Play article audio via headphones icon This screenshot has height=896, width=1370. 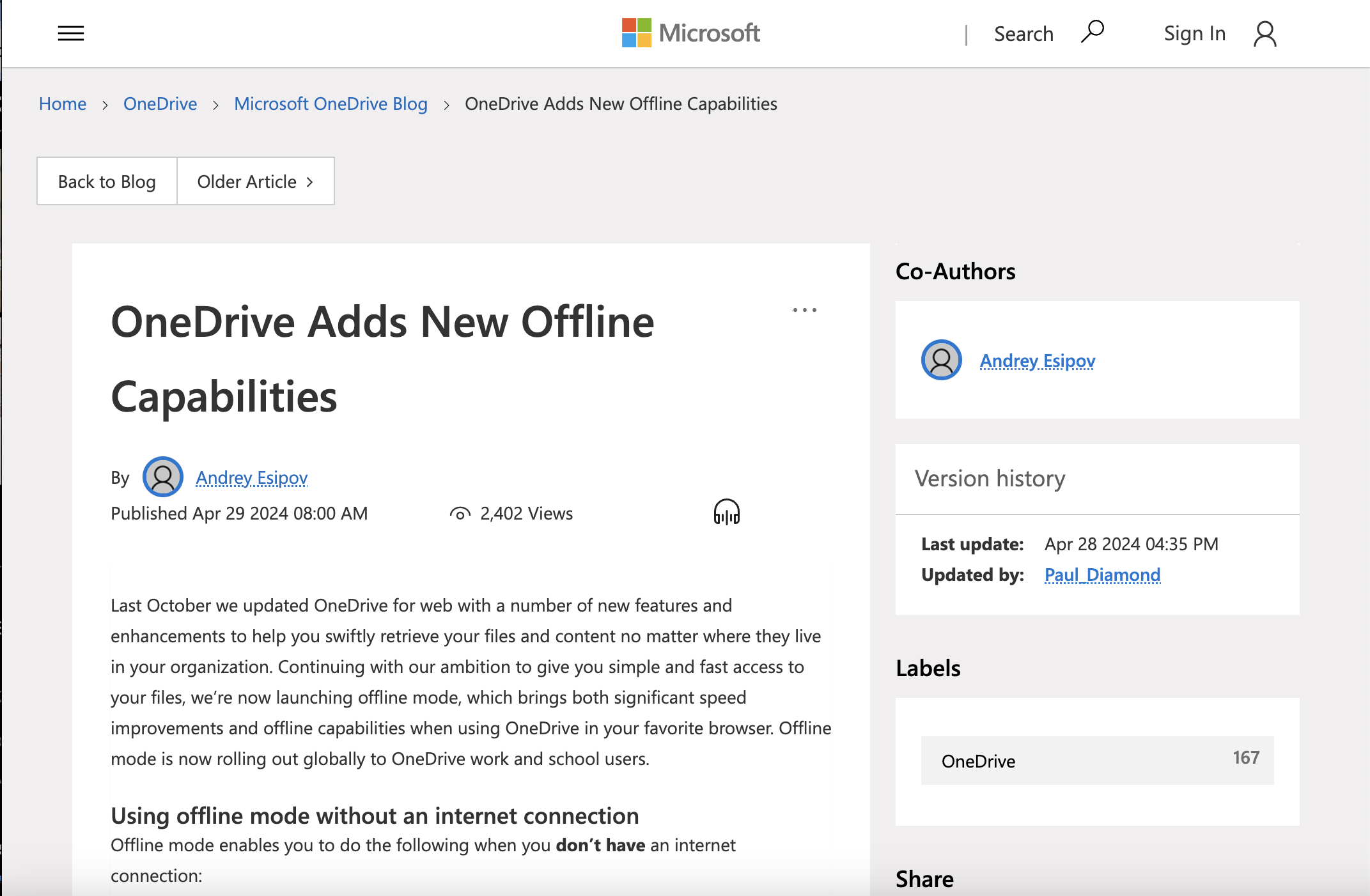[727, 512]
